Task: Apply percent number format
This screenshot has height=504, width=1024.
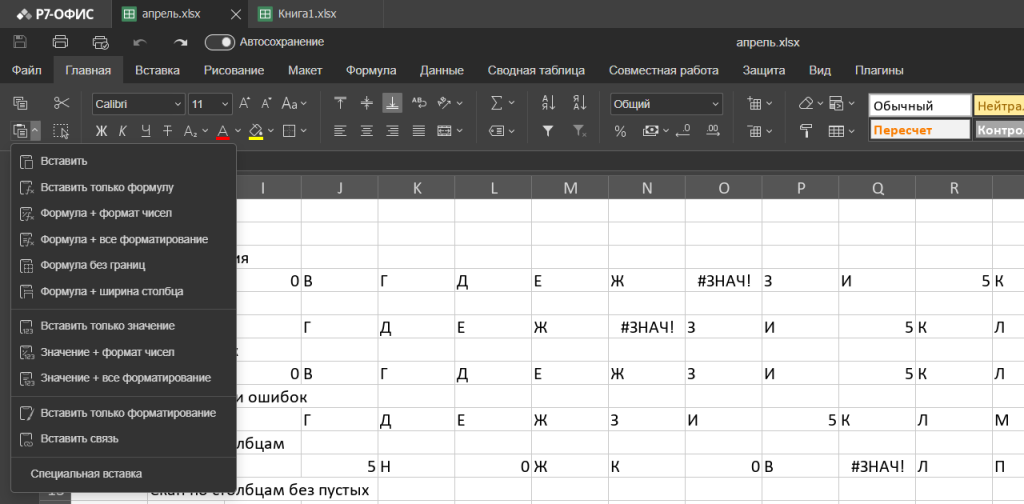Action: tap(620, 131)
